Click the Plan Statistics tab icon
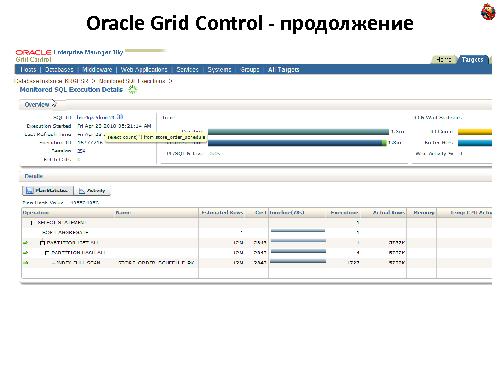Viewport: 500px width, 375px height. pyautogui.click(x=29, y=190)
